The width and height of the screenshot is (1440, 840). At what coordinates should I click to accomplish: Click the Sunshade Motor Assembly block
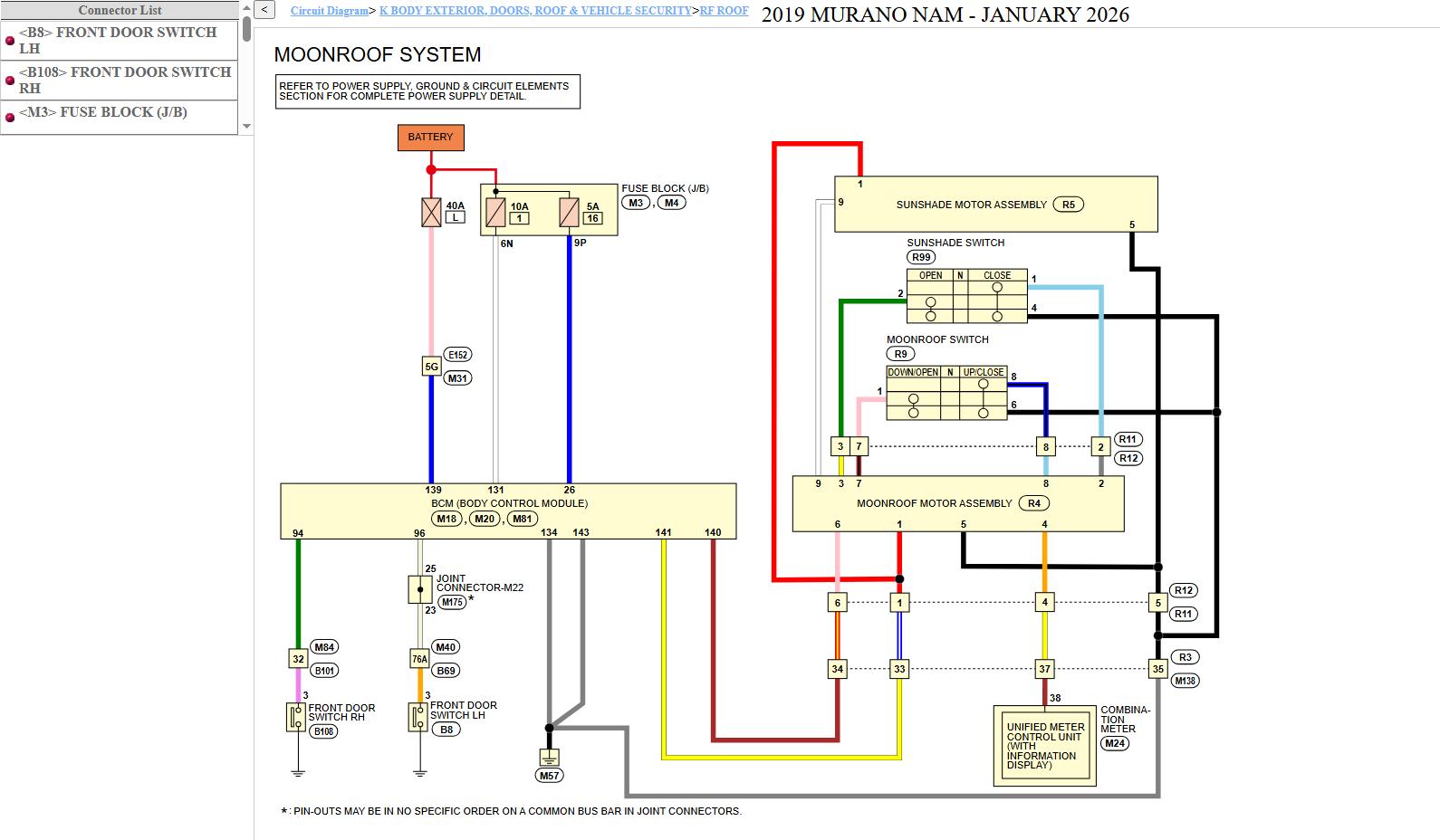[996, 205]
